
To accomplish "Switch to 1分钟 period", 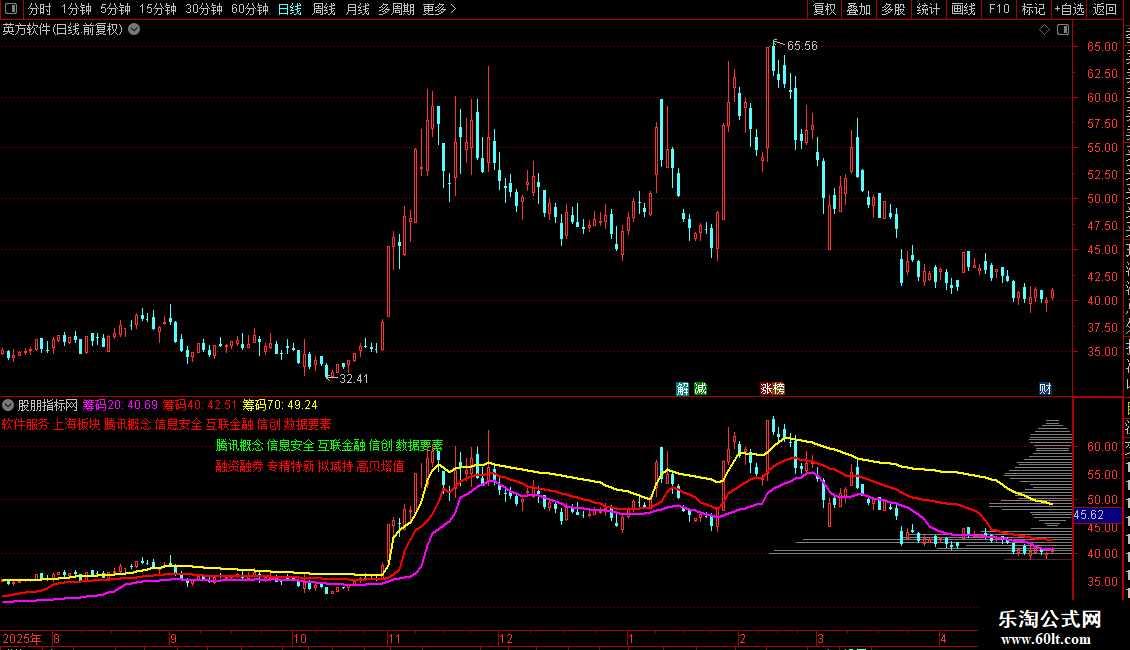I will [76, 9].
